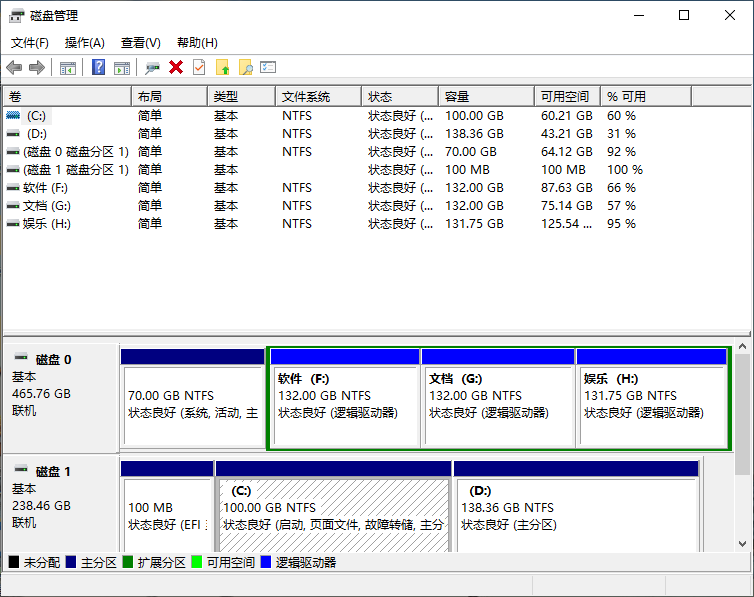This screenshot has height=597, width=754.
Task: Click the blue help question mark icon
Action: tap(98, 67)
